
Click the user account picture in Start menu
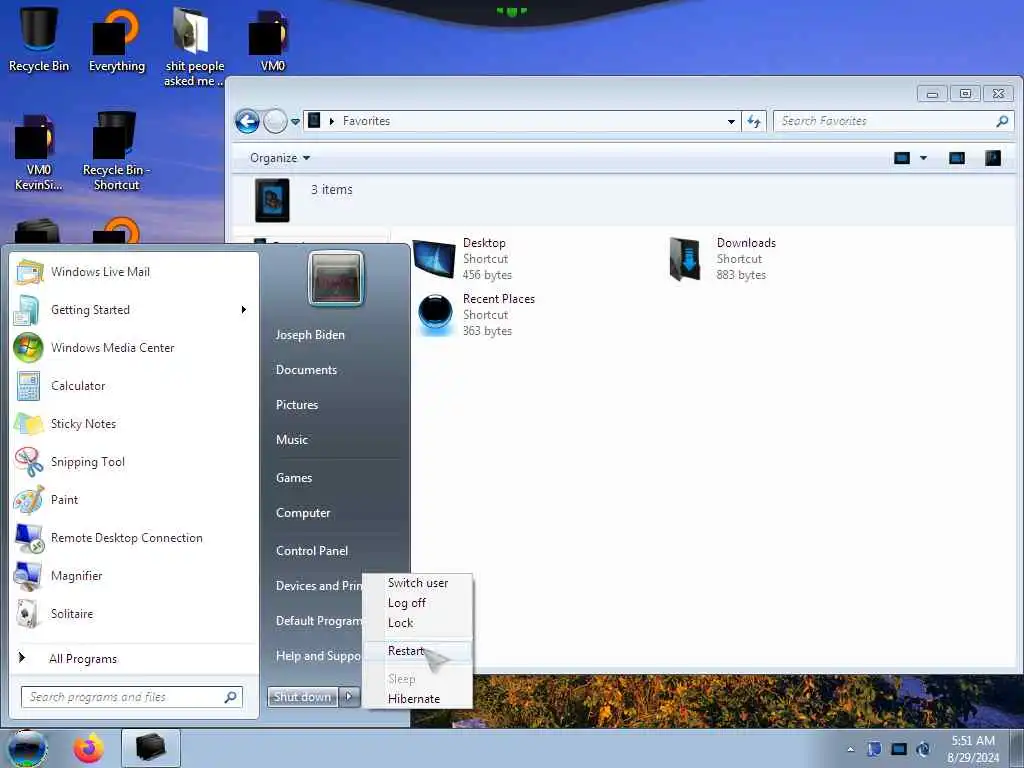(x=336, y=278)
